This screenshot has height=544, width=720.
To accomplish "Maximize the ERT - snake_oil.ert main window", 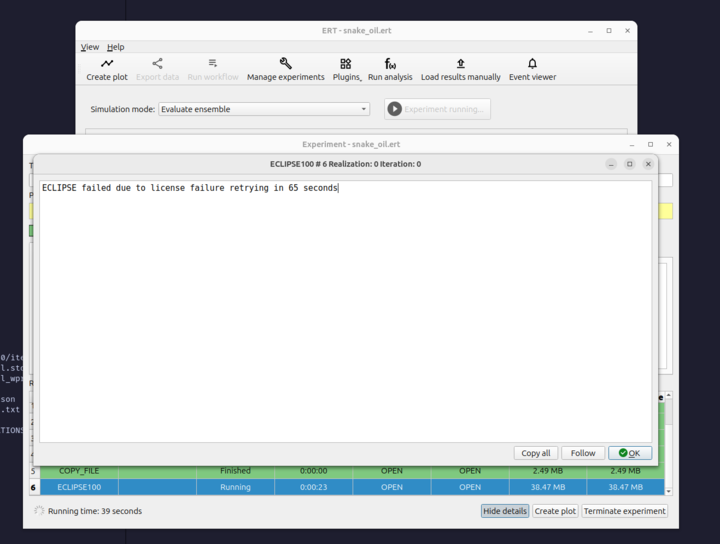I will click(609, 30).
